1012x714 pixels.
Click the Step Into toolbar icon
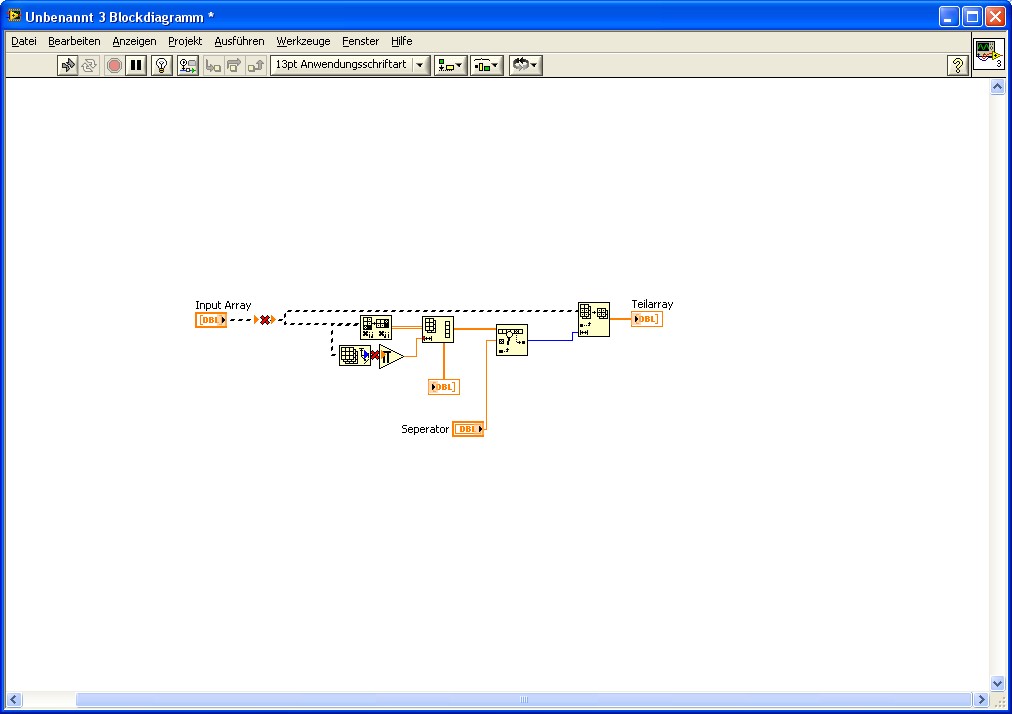[213, 65]
